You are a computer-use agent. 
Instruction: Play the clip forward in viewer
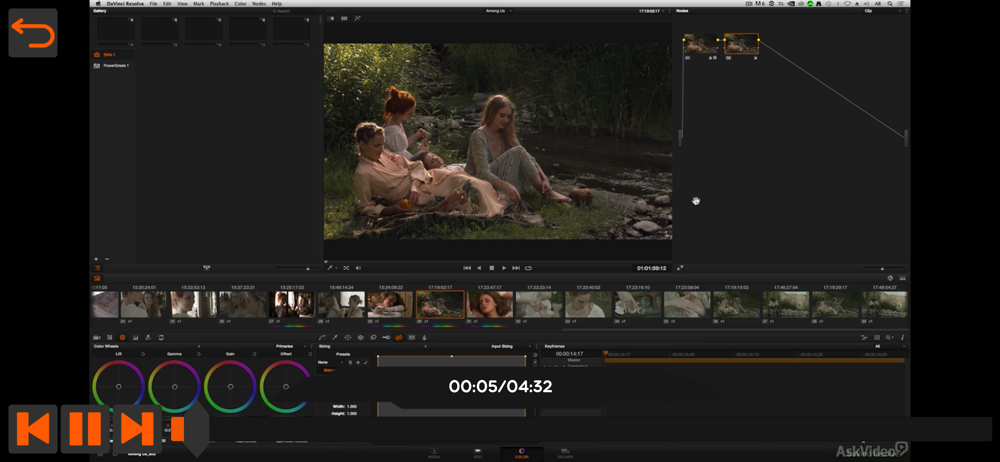(x=504, y=268)
